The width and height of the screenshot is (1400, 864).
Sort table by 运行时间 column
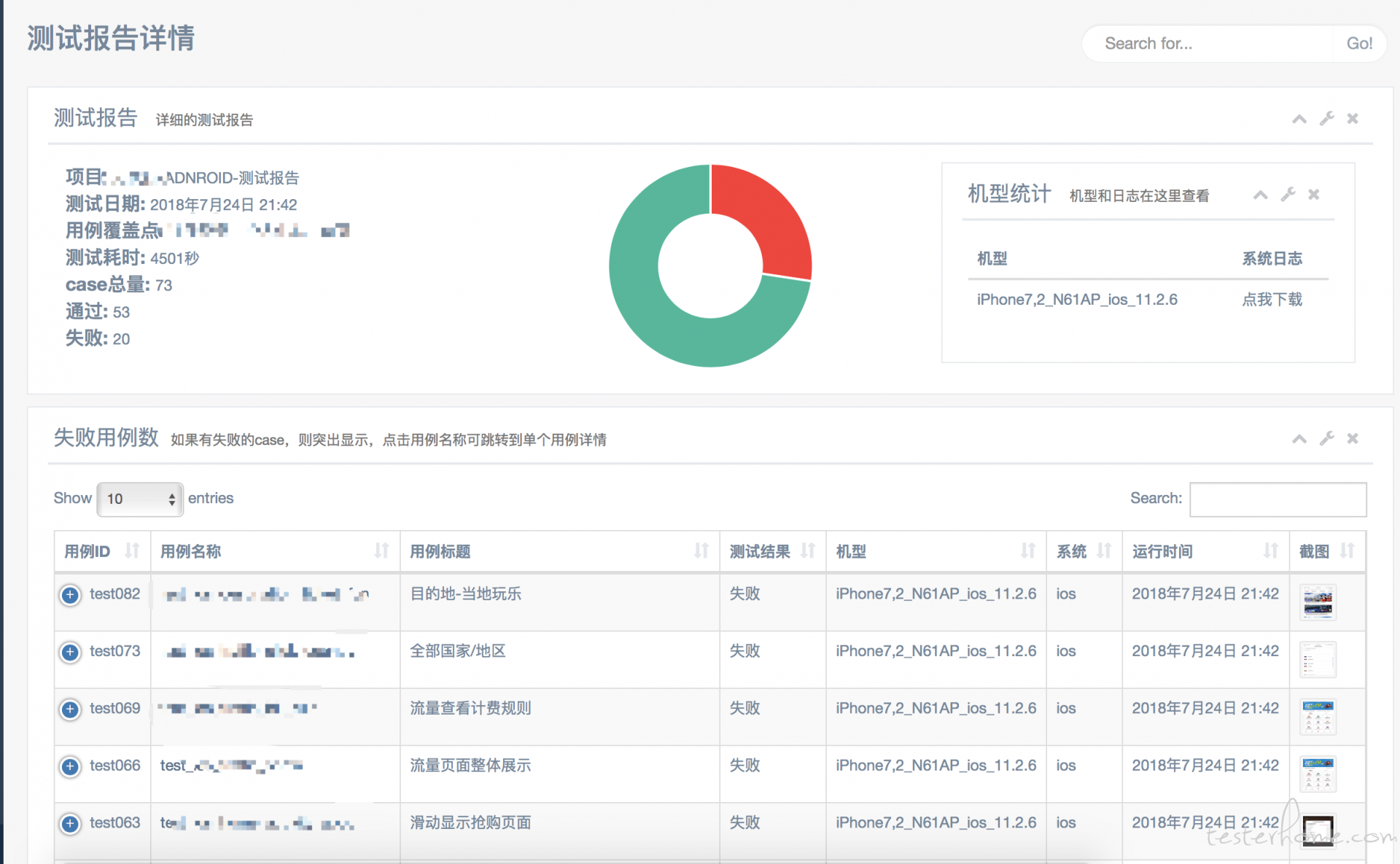(1205, 551)
